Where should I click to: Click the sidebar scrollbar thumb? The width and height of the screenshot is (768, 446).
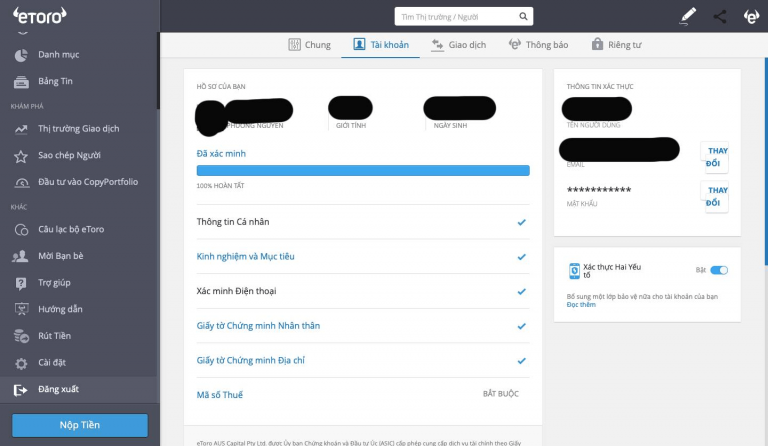158,70
